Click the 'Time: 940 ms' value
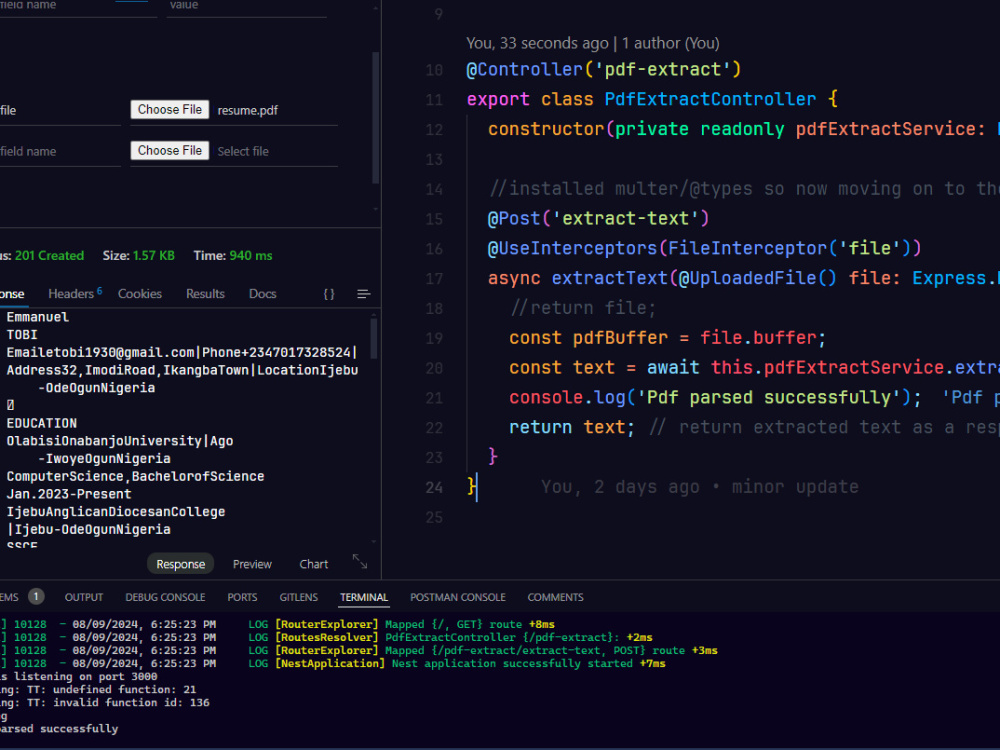Screen dimensions: 1000x750 pos(233,256)
